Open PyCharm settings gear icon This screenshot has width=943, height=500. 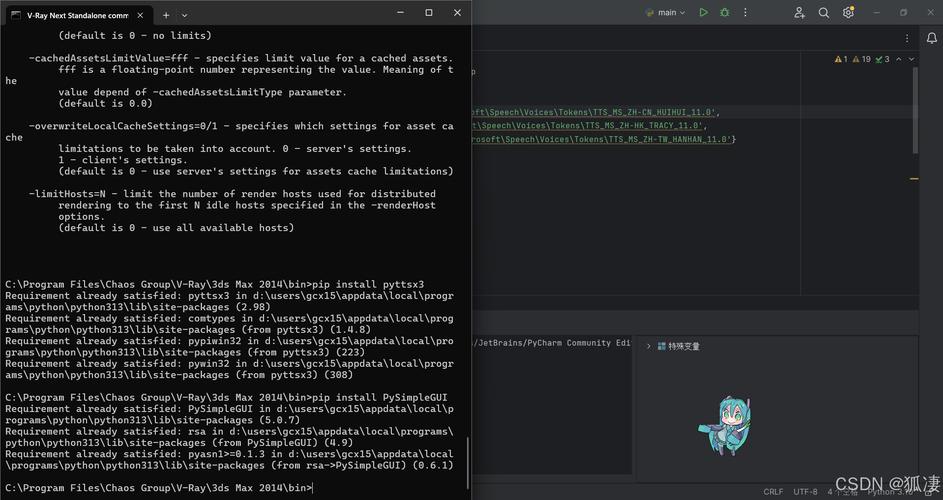pos(848,13)
